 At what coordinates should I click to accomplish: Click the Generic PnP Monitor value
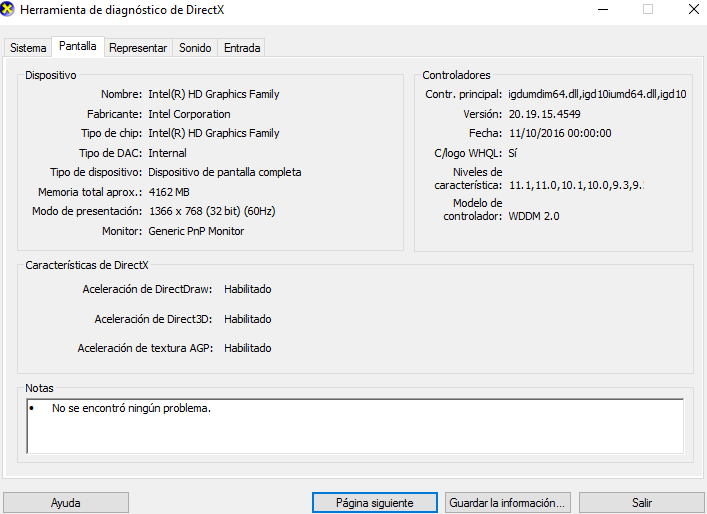[x=196, y=231]
